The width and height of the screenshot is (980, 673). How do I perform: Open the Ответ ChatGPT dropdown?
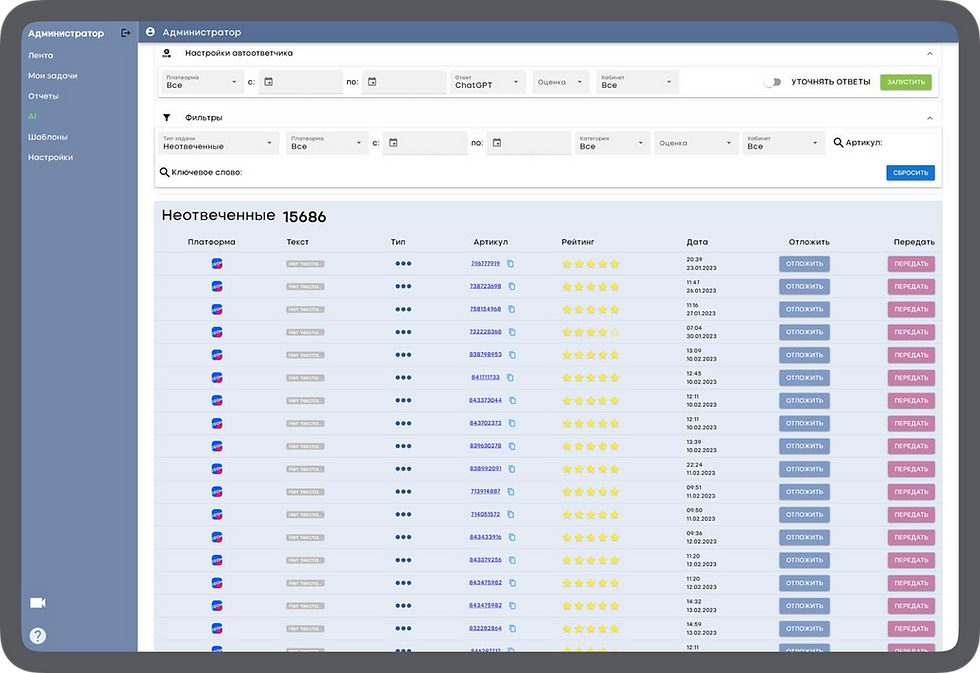click(x=488, y=82)
